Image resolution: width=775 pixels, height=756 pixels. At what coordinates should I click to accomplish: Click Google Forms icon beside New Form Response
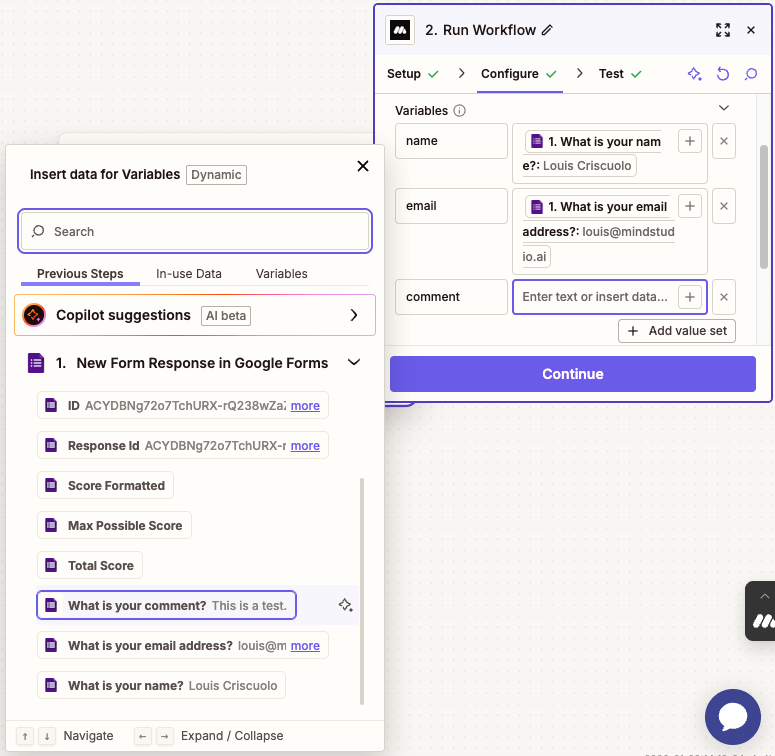pyautogui.click(x=36, y=363)
